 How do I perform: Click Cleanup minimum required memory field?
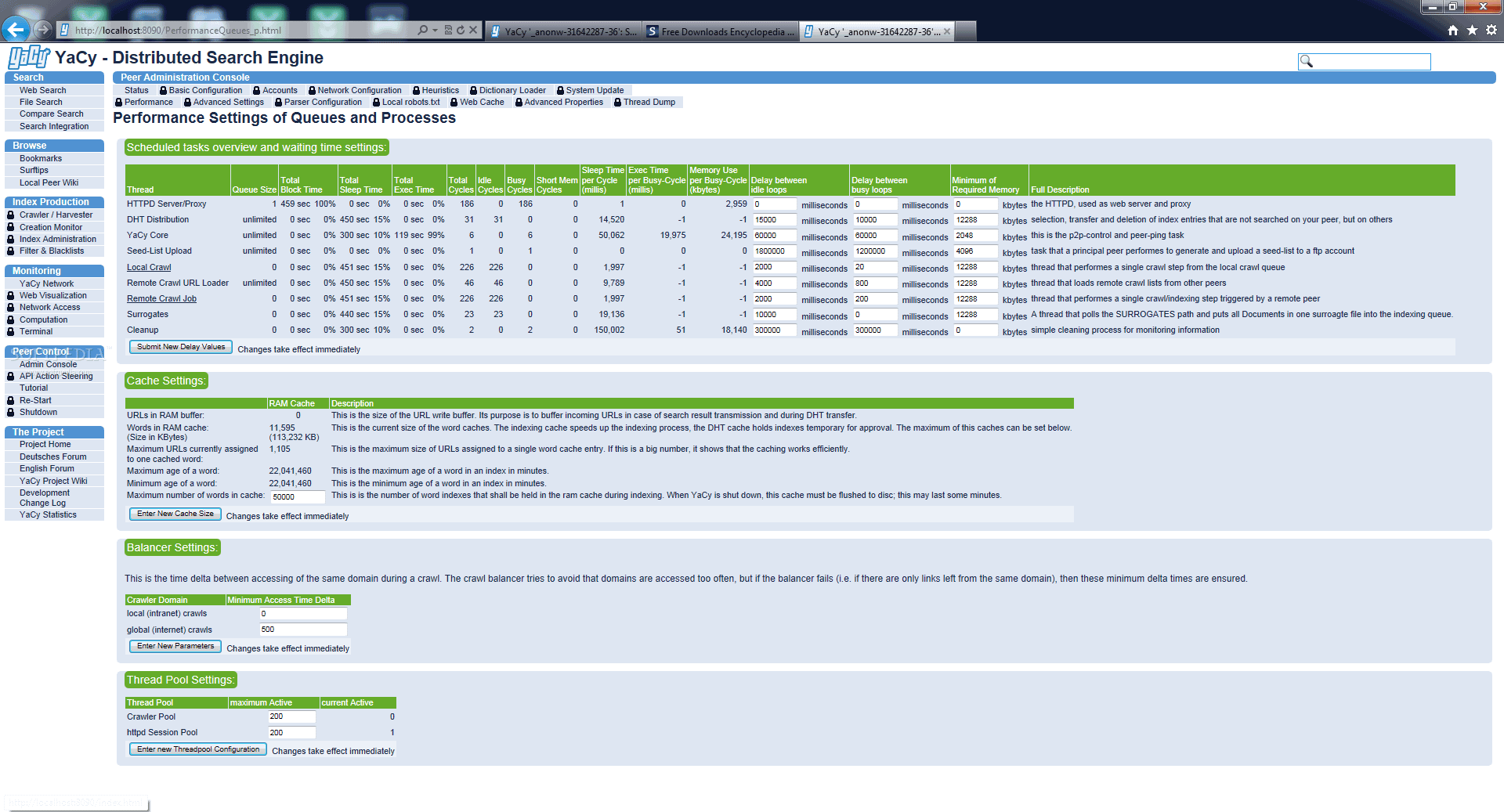tap(975, 331)
